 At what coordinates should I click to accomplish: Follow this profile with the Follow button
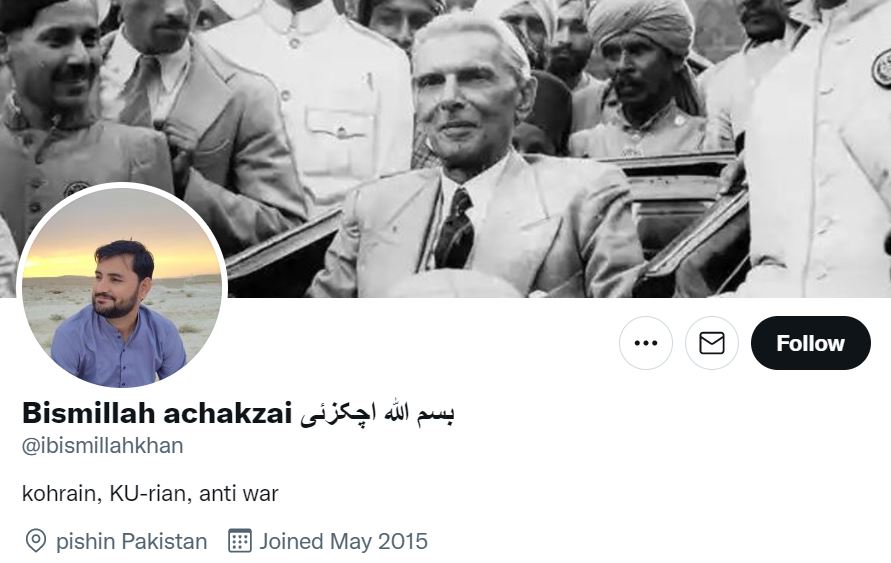coord(810,343)
